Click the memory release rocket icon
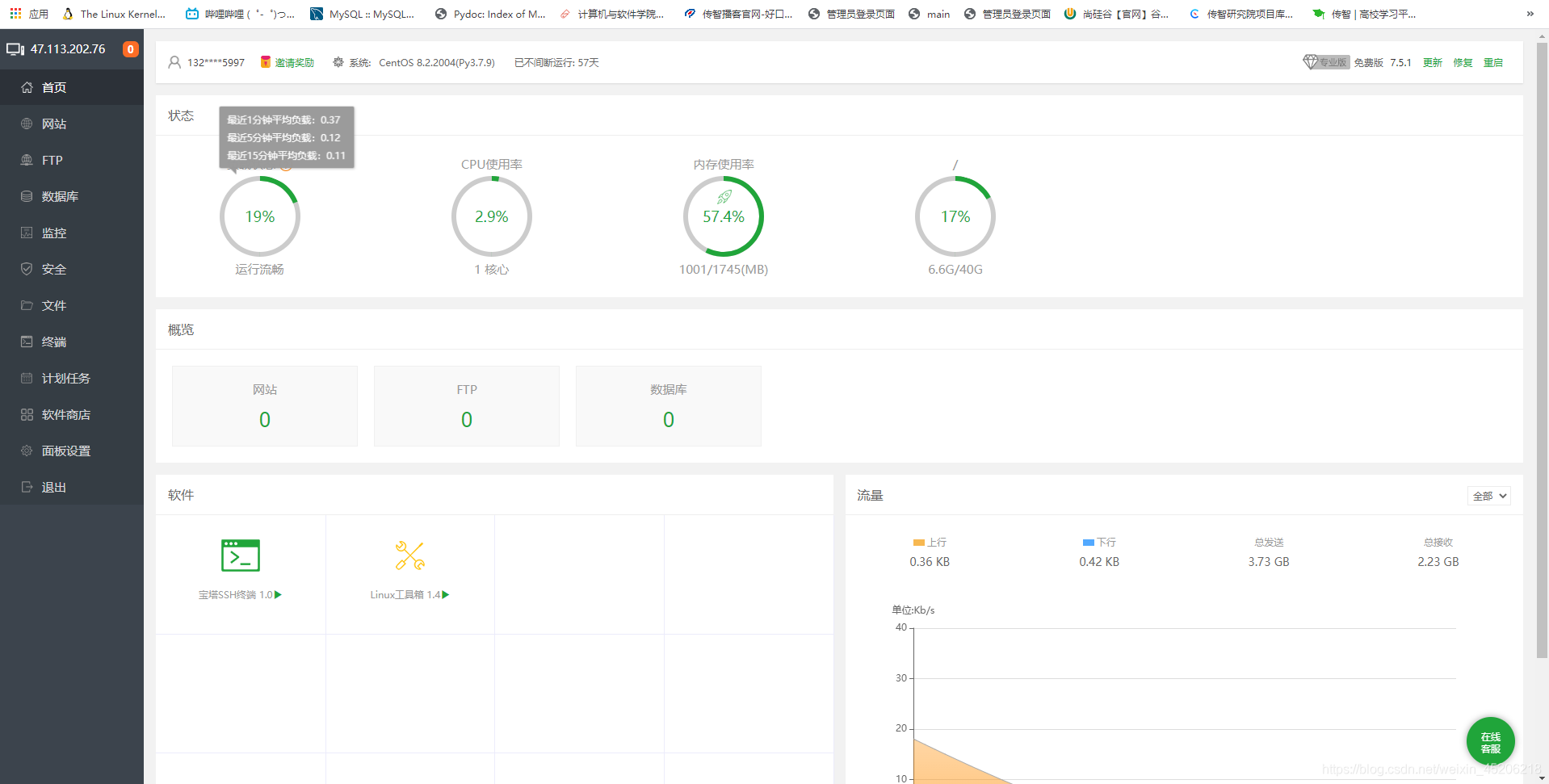 coord(724,196)
